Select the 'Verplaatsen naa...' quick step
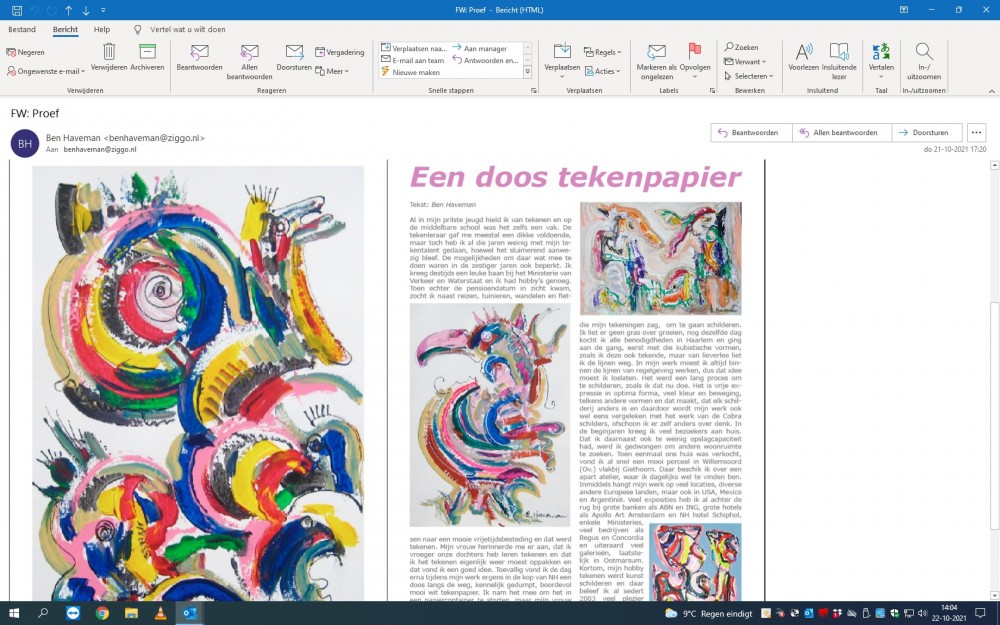This screenshot has width=1000, height=625. [414, 48]
